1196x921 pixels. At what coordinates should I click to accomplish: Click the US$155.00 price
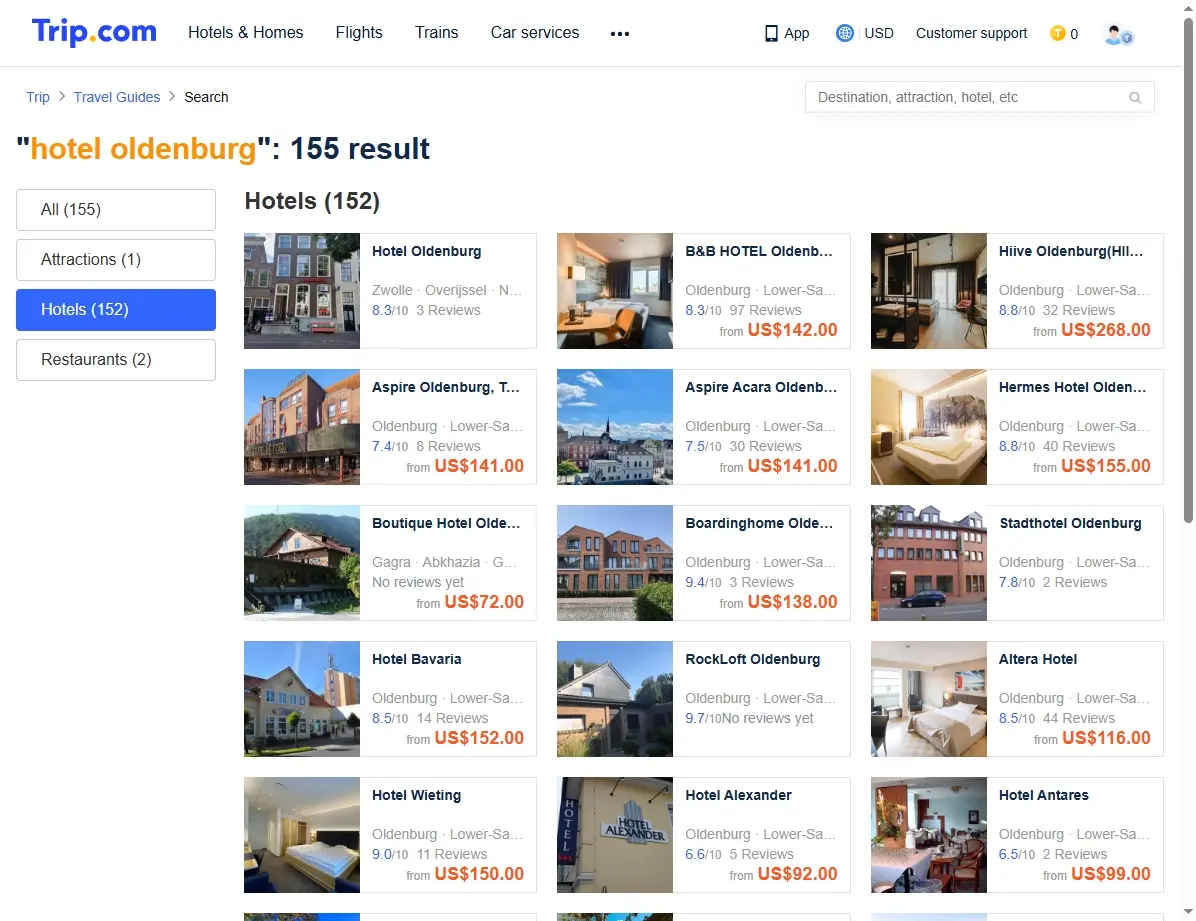tap(1106, 466)
